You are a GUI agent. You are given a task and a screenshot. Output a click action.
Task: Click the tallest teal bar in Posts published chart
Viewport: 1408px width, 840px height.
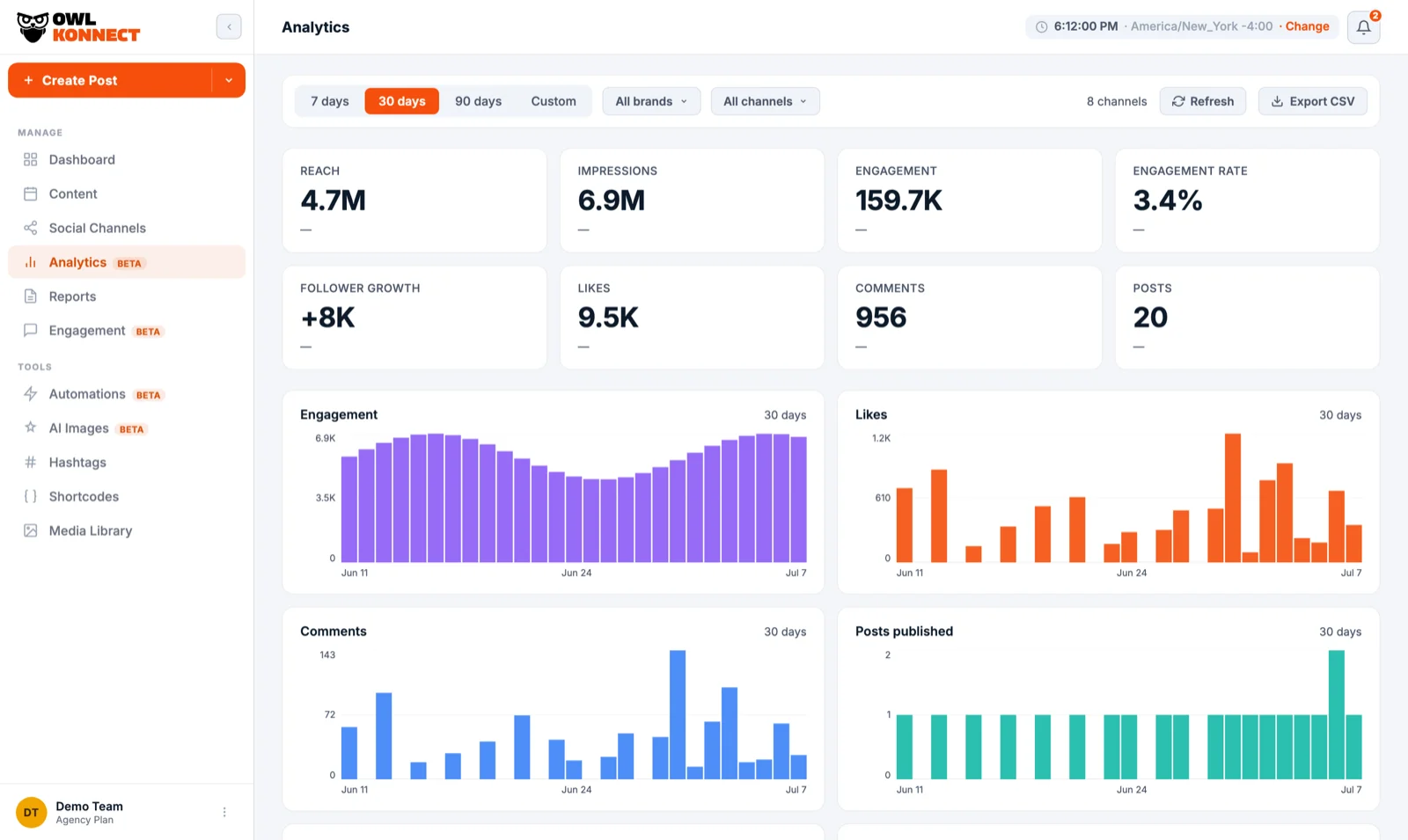pyautogui.click(x=1337, y=714)
